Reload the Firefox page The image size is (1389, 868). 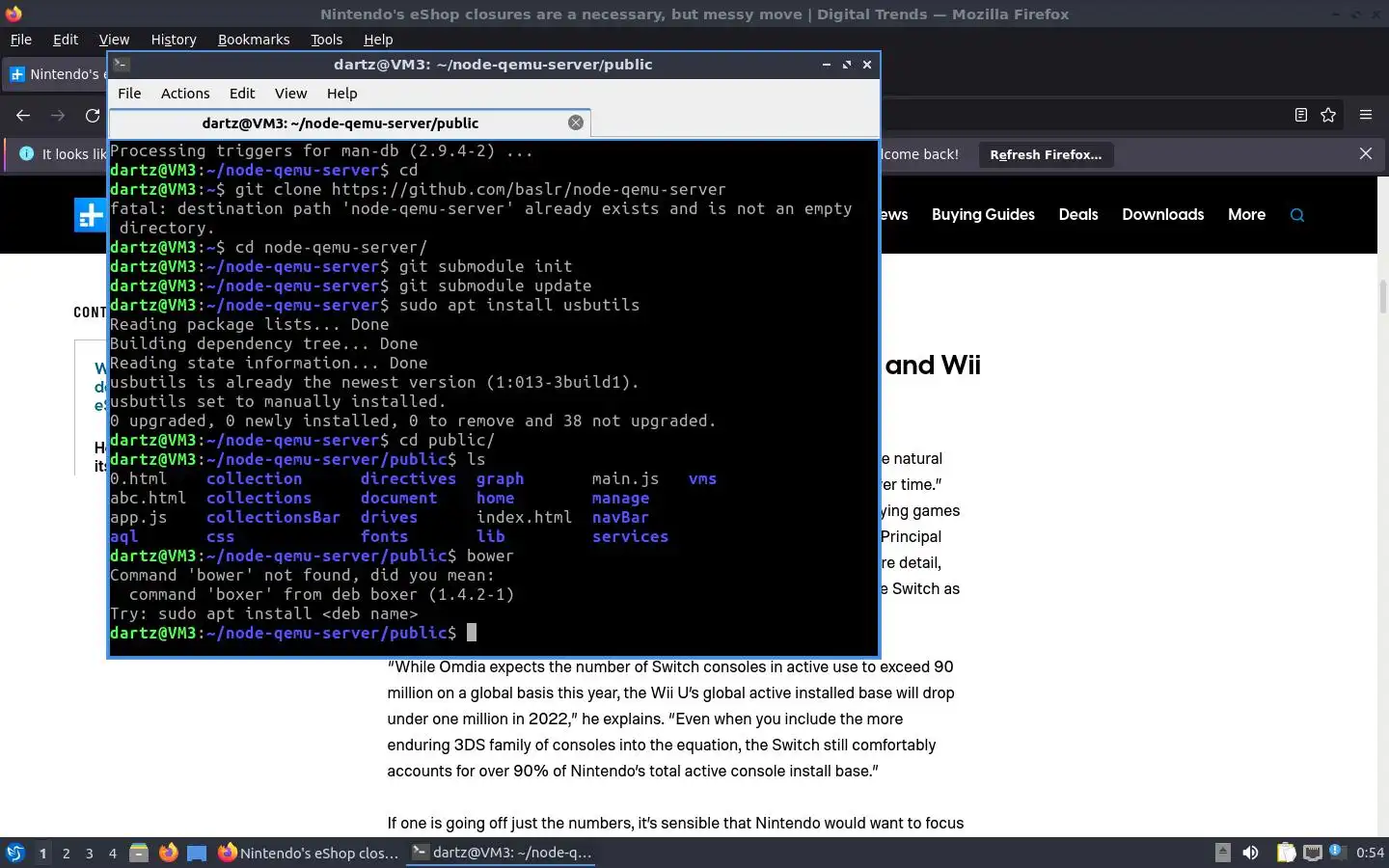point(93,115)
